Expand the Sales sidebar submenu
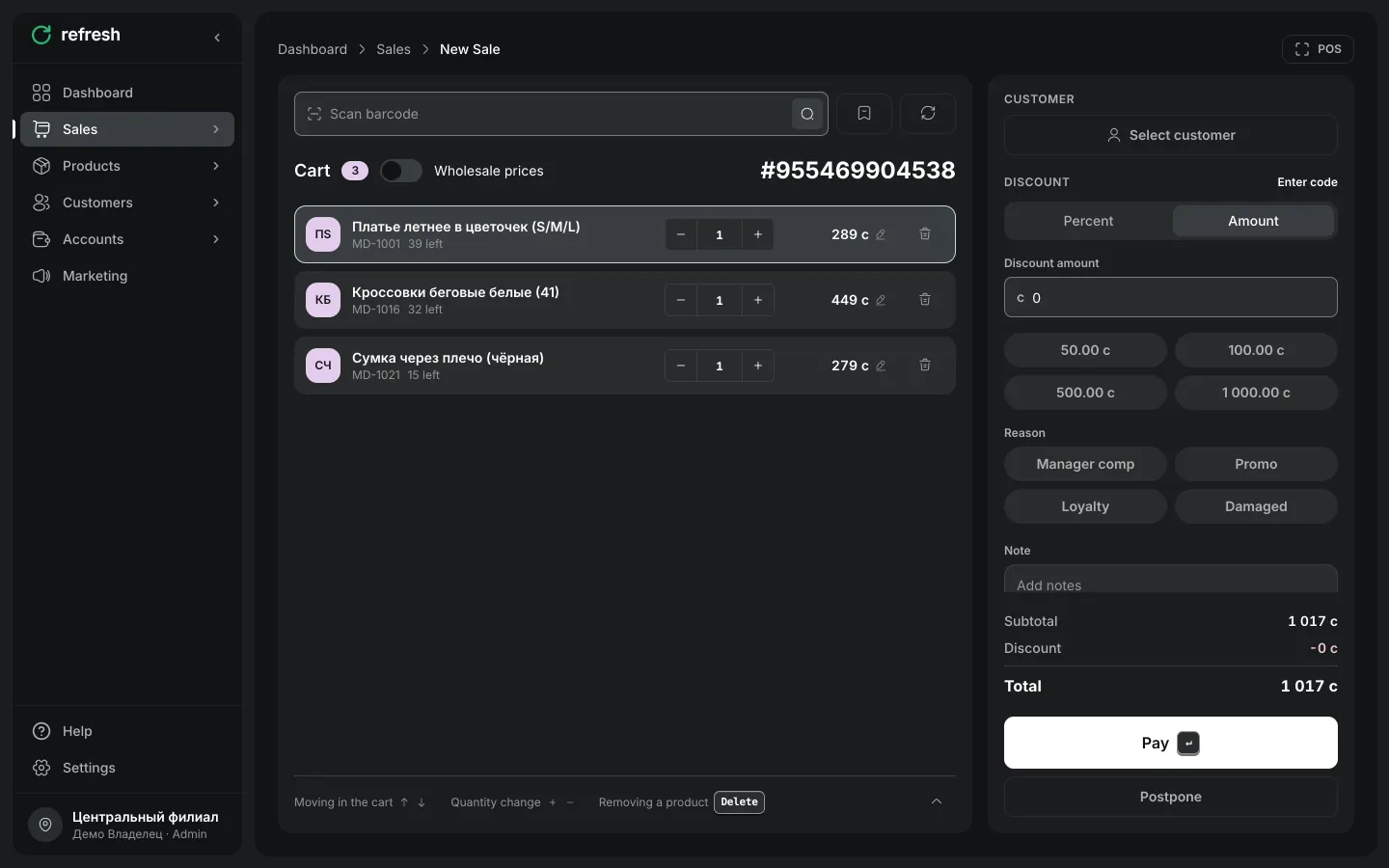 coord(216,129)
